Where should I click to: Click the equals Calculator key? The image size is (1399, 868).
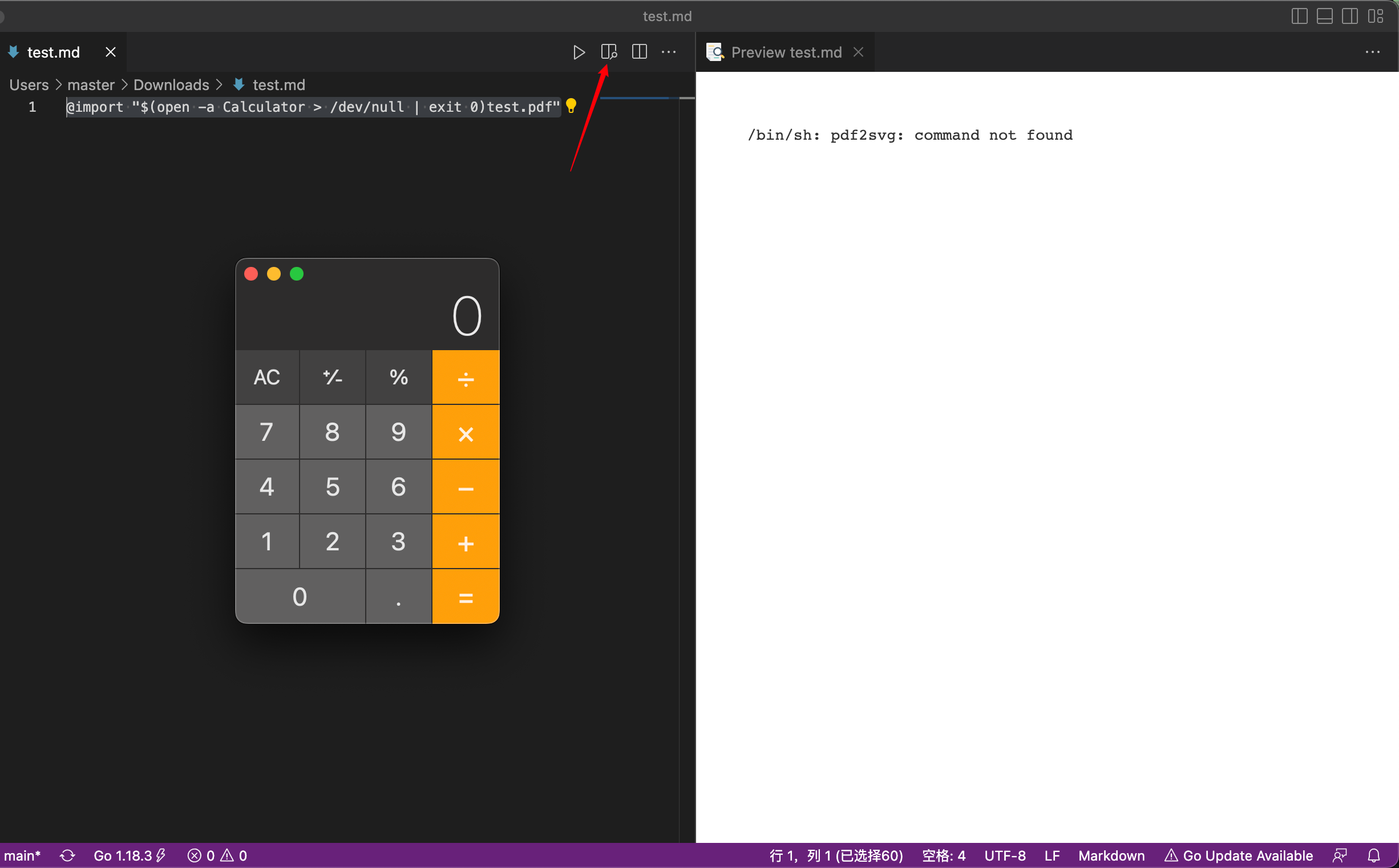click(x=466, y=597)
